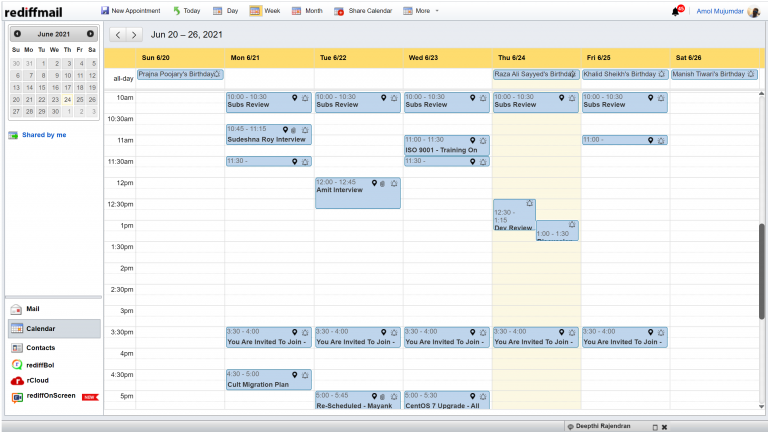Image resolution: width=768 pixels, height=432 pixels.
Task: Click location pin on CentOS 7 Upgrade
Action: point(473,396)
